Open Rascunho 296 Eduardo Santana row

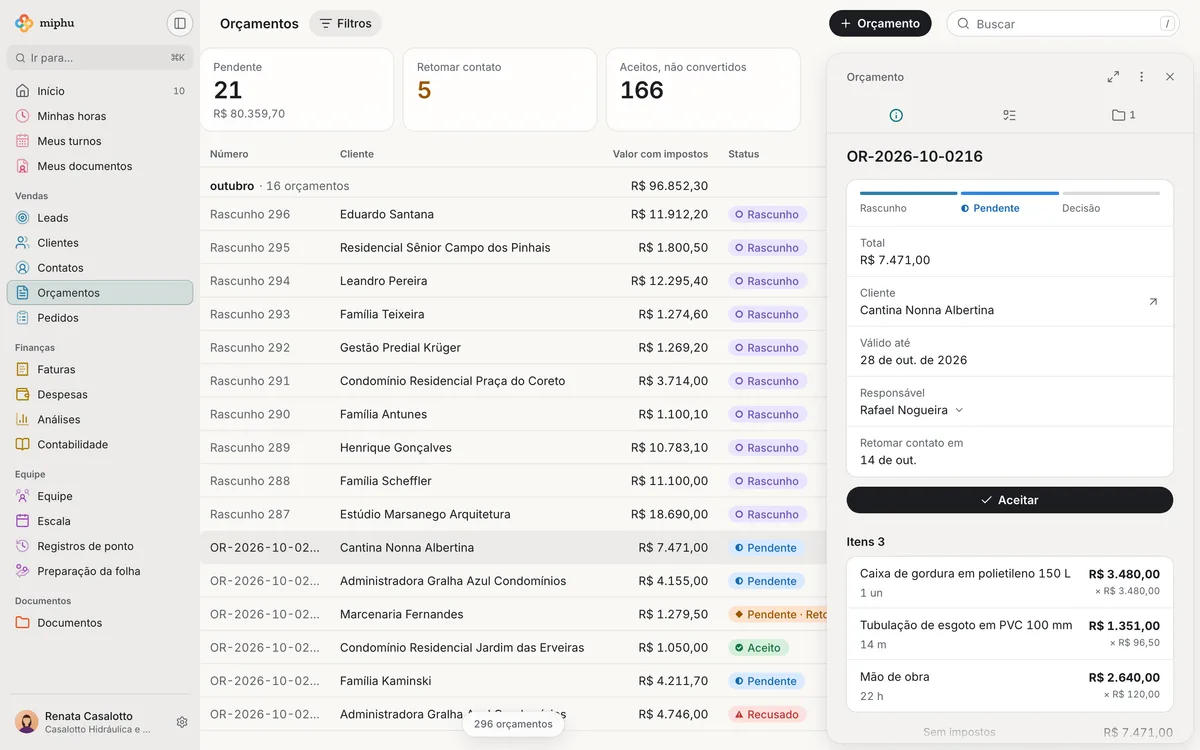point(513,214)
